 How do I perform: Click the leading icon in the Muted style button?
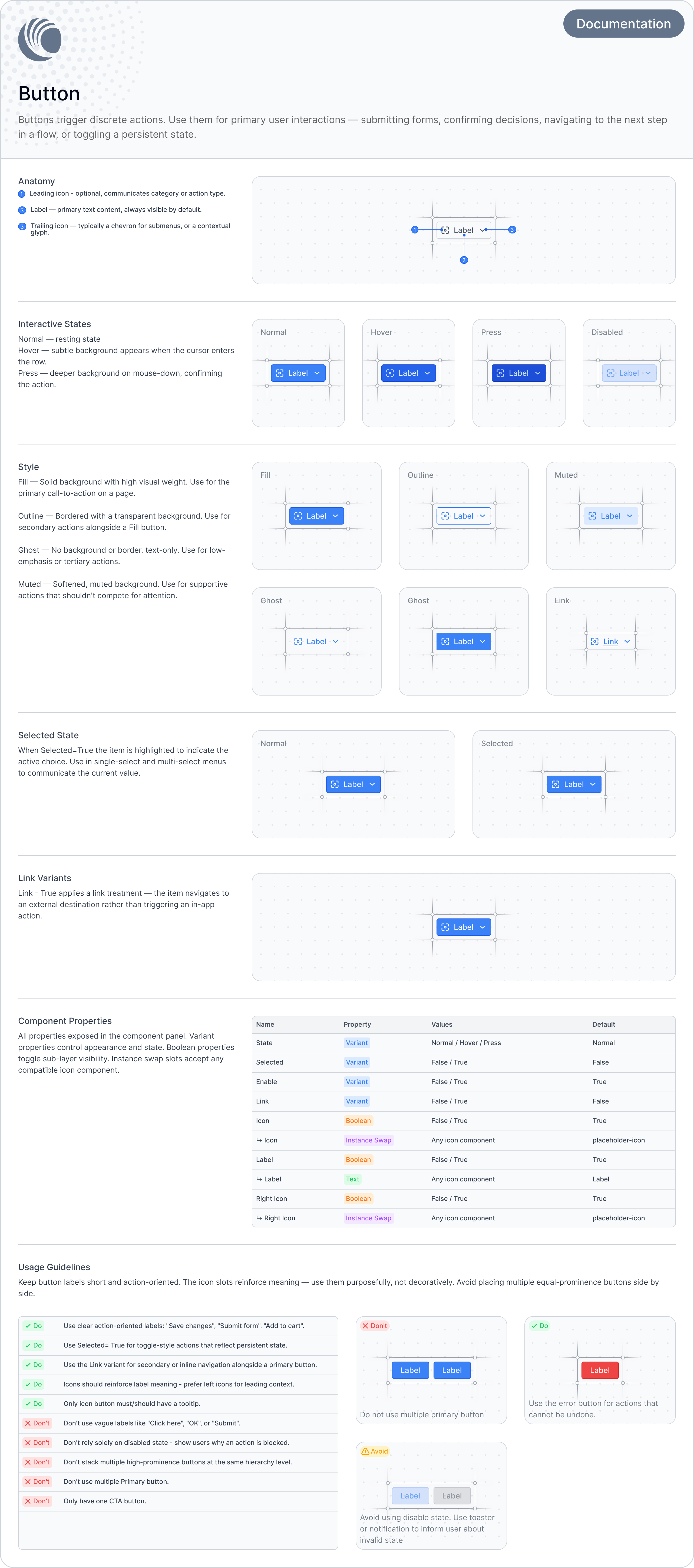click(x=592, y=516)
